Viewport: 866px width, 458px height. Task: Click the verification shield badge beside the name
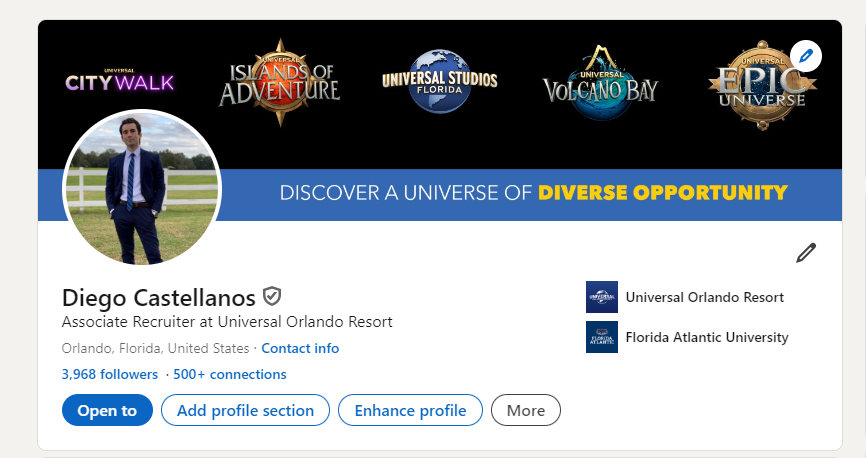click(x=271, y=297)
